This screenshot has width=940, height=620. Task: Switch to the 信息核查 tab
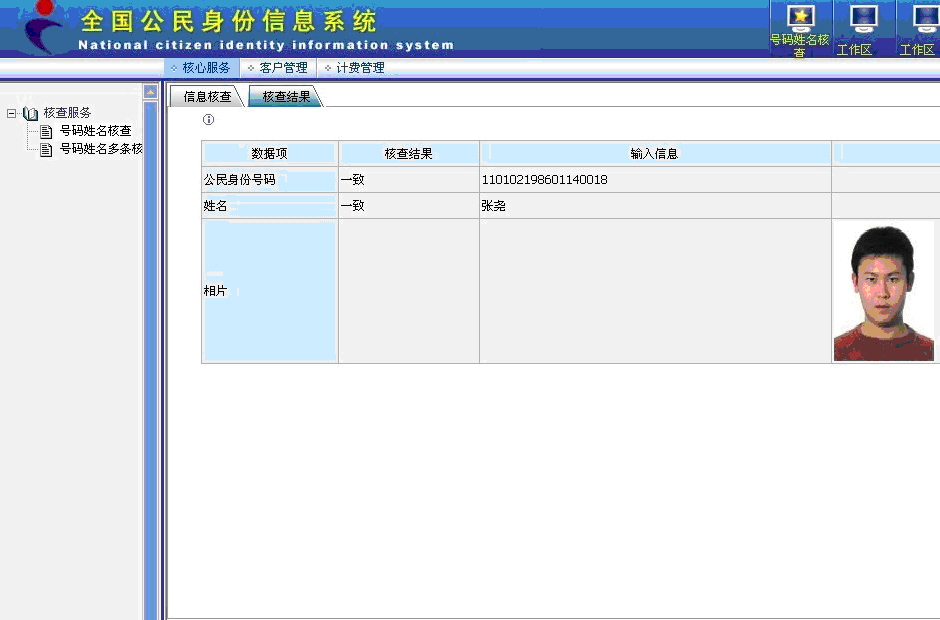coord(207,96)
